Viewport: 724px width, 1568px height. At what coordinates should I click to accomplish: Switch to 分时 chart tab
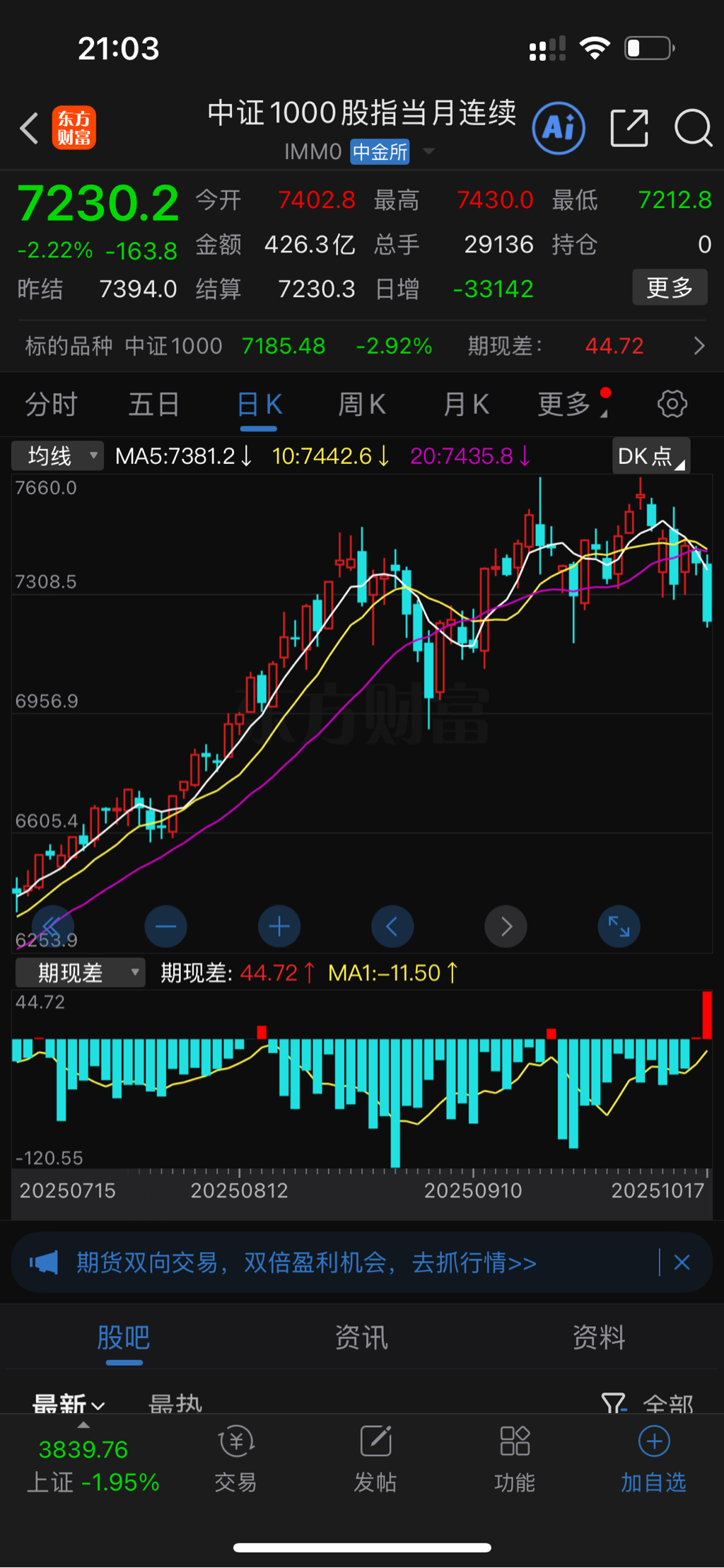point(51,405)
